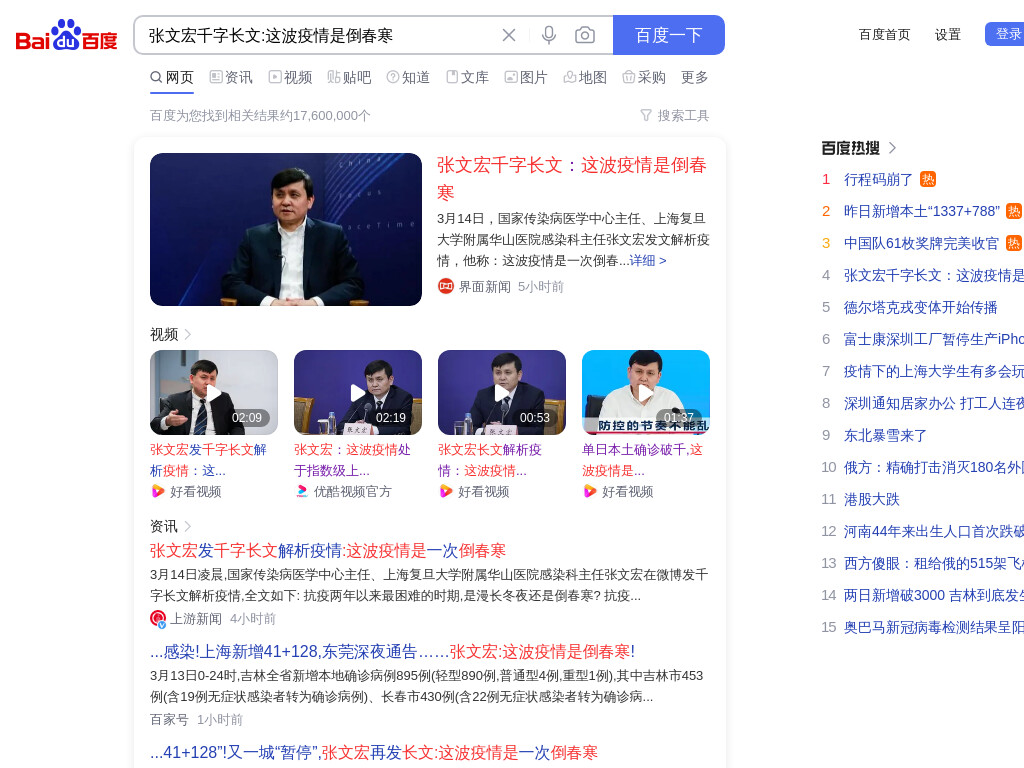This screenshot has height=768, width=1024.
Task: Open video title 单日本土确诊破千
Action: (x=643, y=460)
